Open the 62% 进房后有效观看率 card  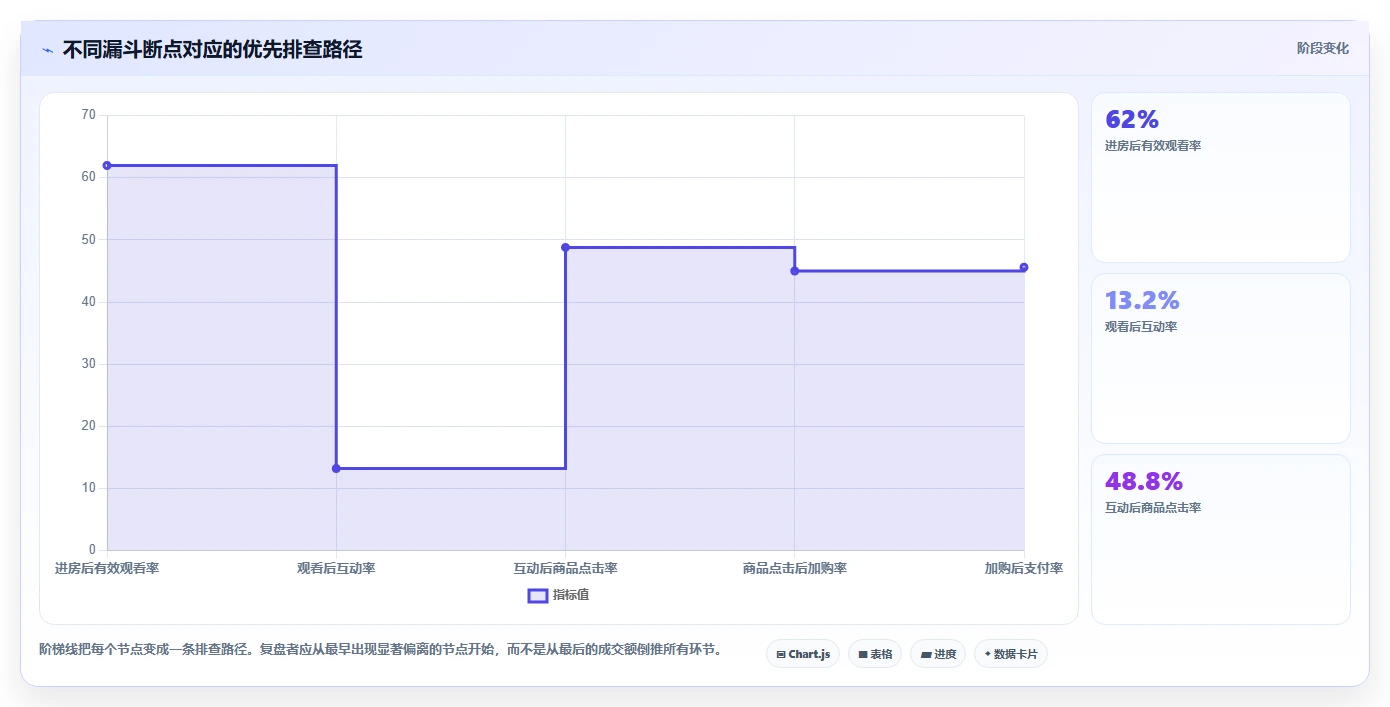(1221, 178)
